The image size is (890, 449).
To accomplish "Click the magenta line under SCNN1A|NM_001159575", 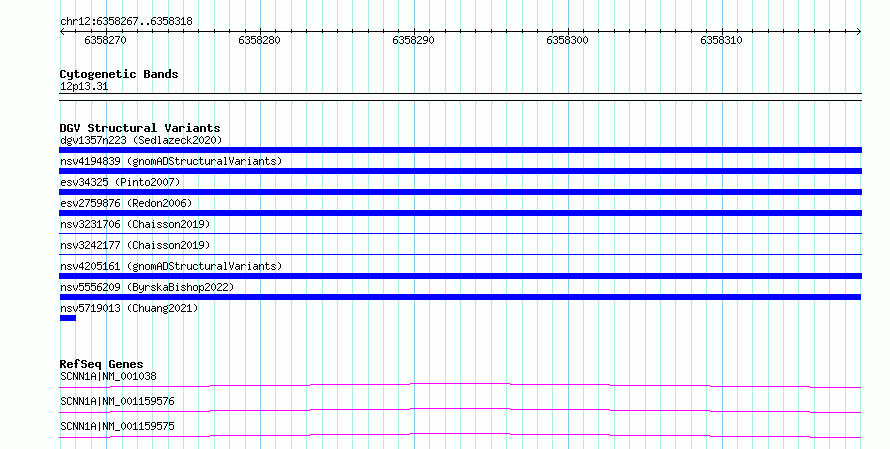I will click(460, 435).
